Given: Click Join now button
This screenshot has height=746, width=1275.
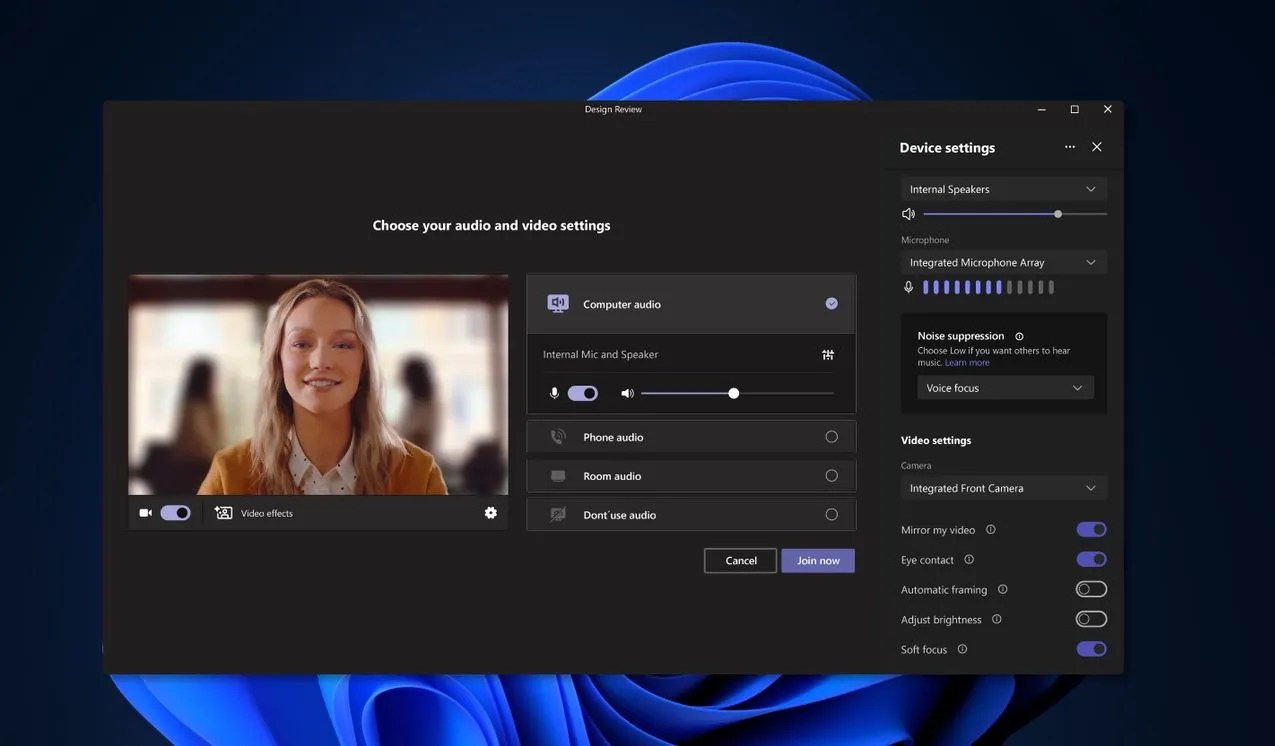Looking at the screenshot, I should click(818, 561).
